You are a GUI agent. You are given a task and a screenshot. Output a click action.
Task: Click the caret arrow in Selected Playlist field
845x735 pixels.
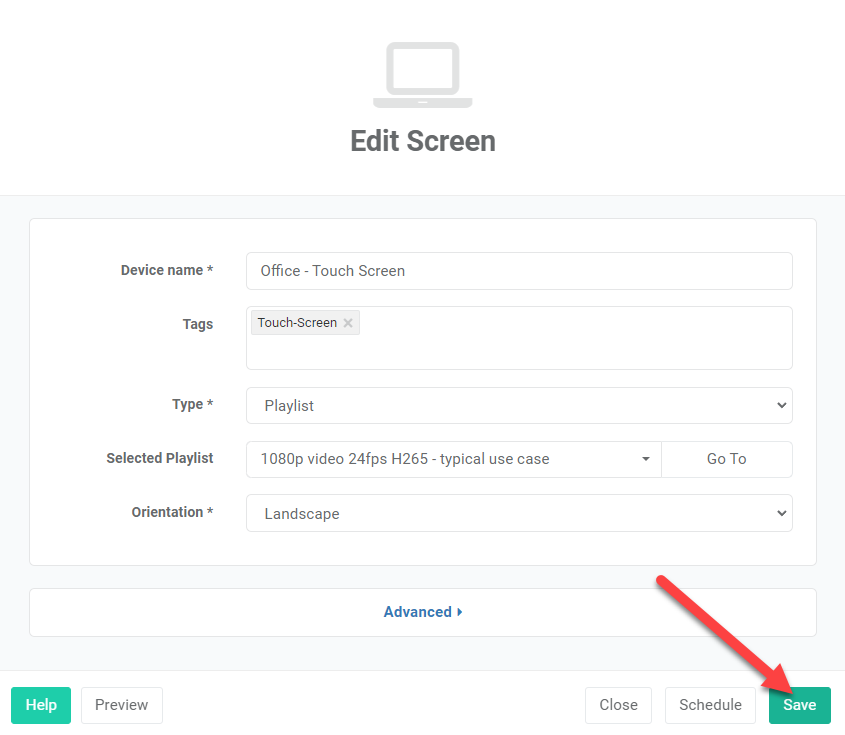(x=646, y=459)
